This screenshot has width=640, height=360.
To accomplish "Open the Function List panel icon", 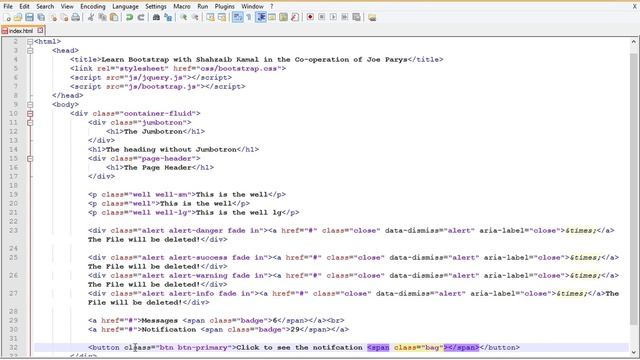I will [295, 17].
